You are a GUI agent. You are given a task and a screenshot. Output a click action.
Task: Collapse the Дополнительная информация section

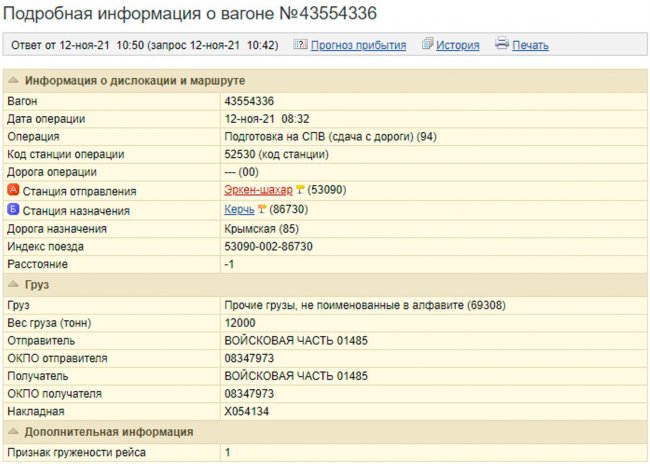pos(13,432)
